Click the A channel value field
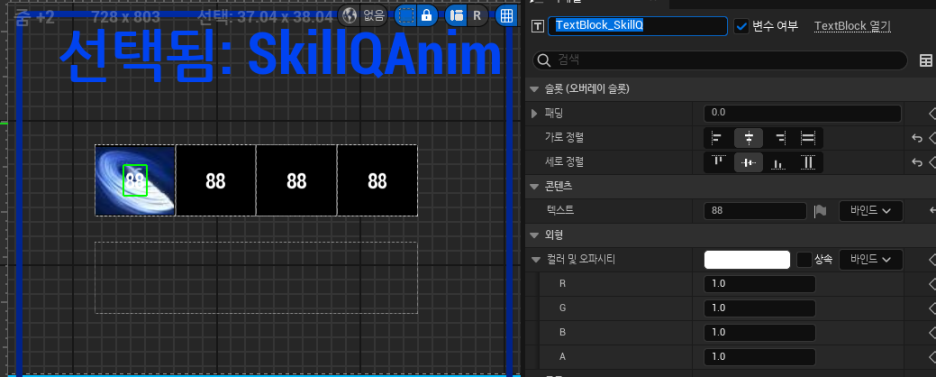 point(759,357)
